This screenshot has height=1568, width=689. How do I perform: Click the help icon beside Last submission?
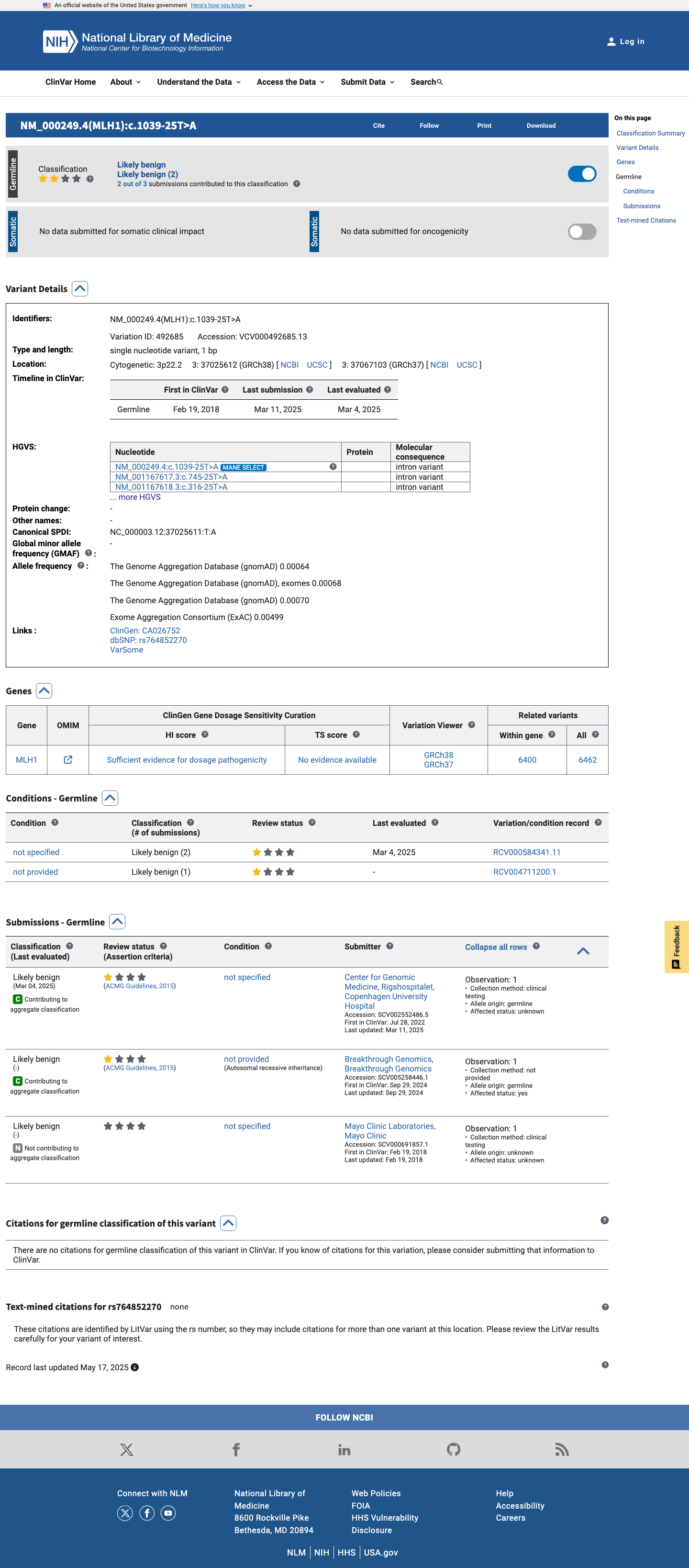point(310,390)
